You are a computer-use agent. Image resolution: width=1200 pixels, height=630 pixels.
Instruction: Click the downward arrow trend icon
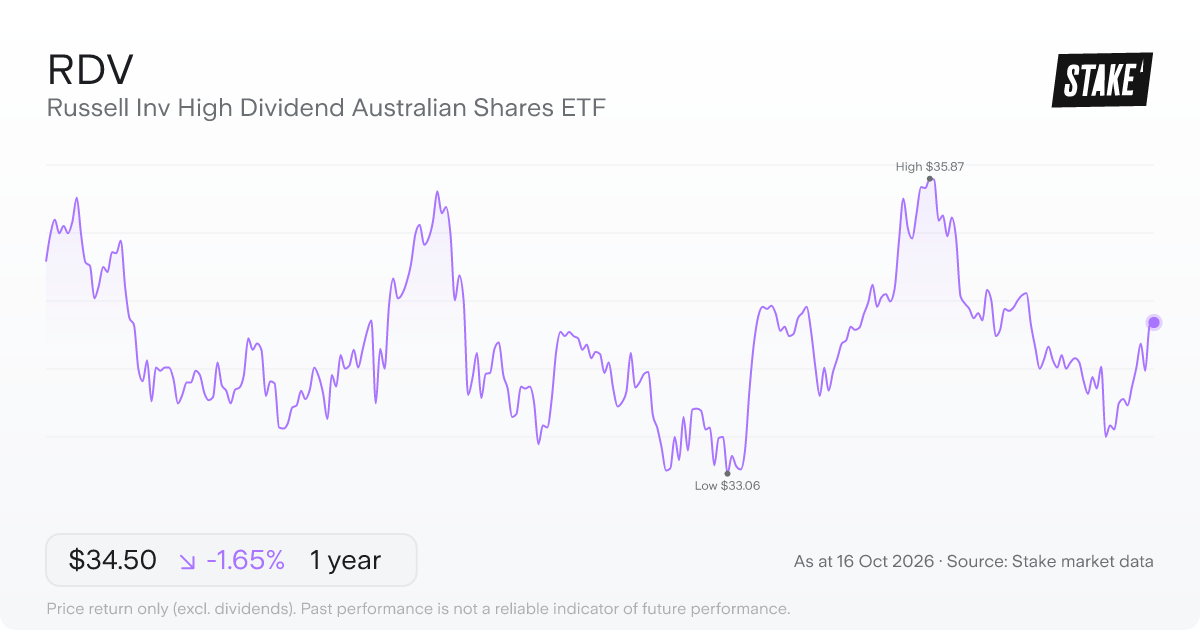pos(187,561)
